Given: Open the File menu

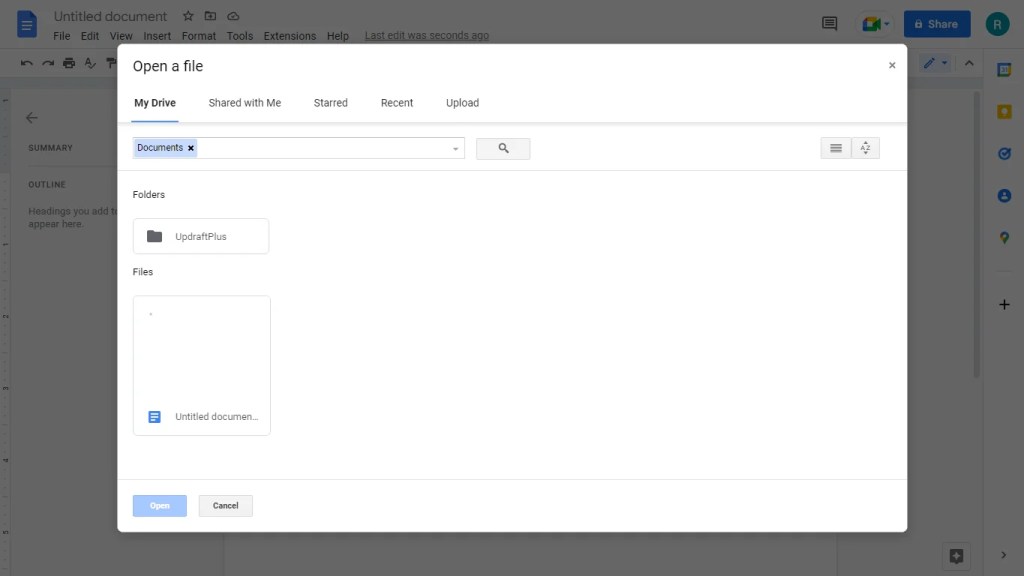Looking at the screenshot, I should [61, 36].
